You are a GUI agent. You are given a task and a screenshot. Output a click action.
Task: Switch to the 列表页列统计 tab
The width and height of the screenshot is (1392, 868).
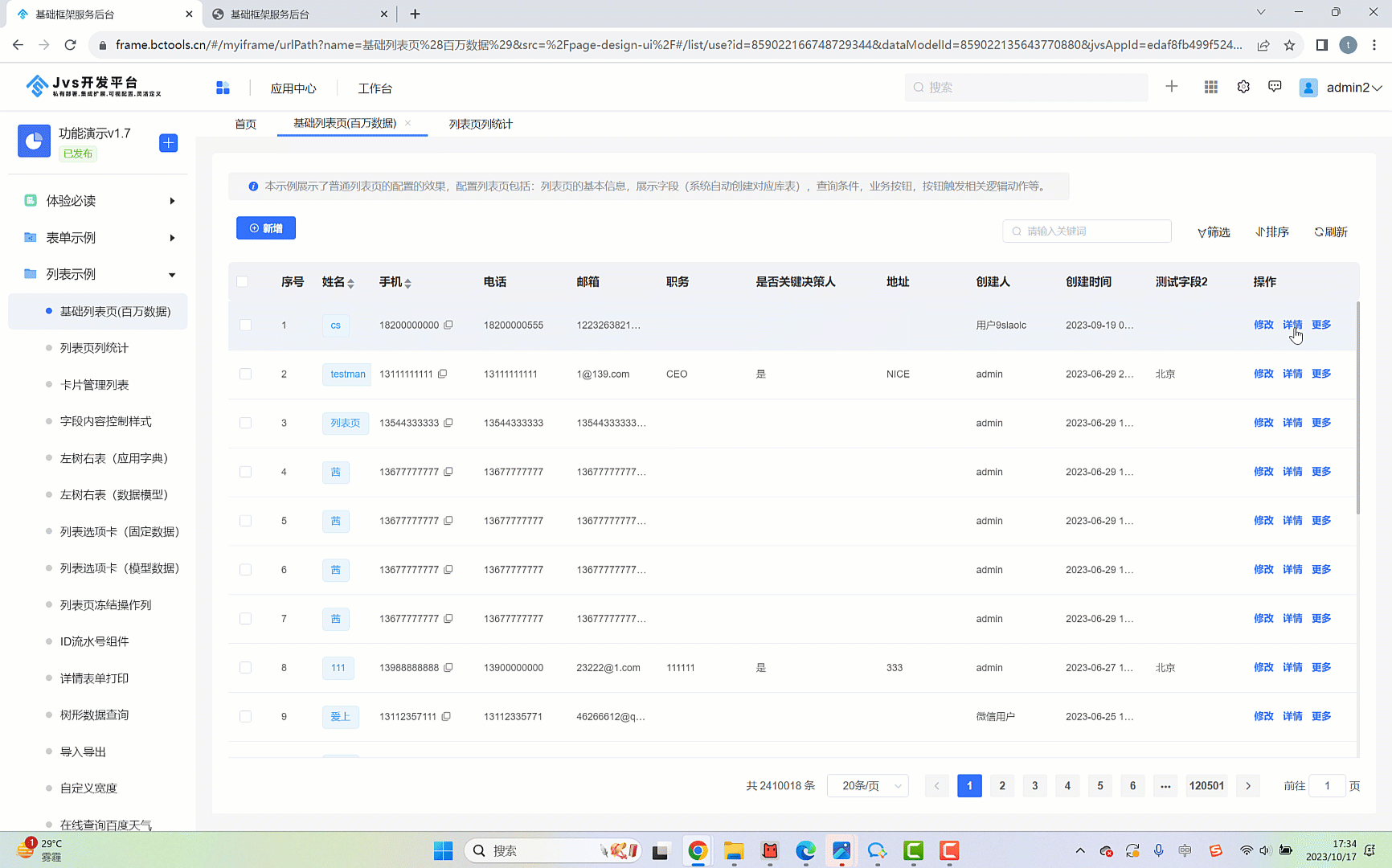pyautogui.click(x=481, y=124)
